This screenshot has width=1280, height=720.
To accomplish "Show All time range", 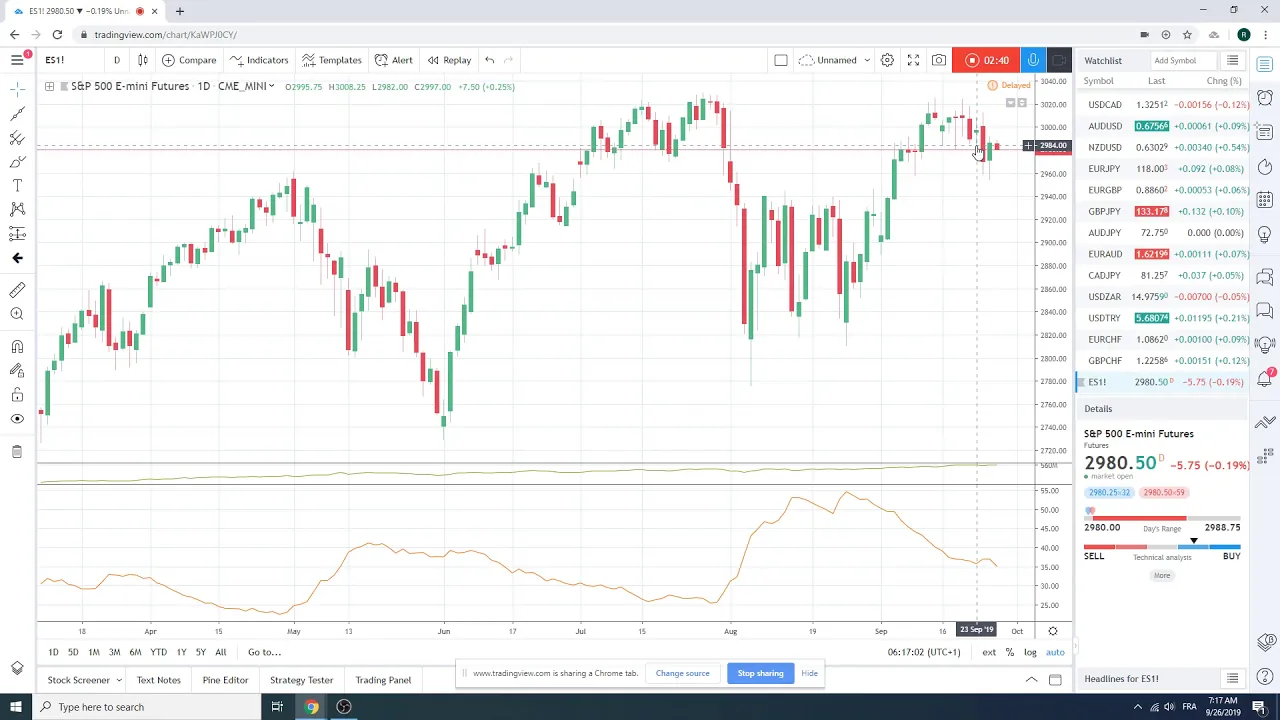I will [220, 653].
